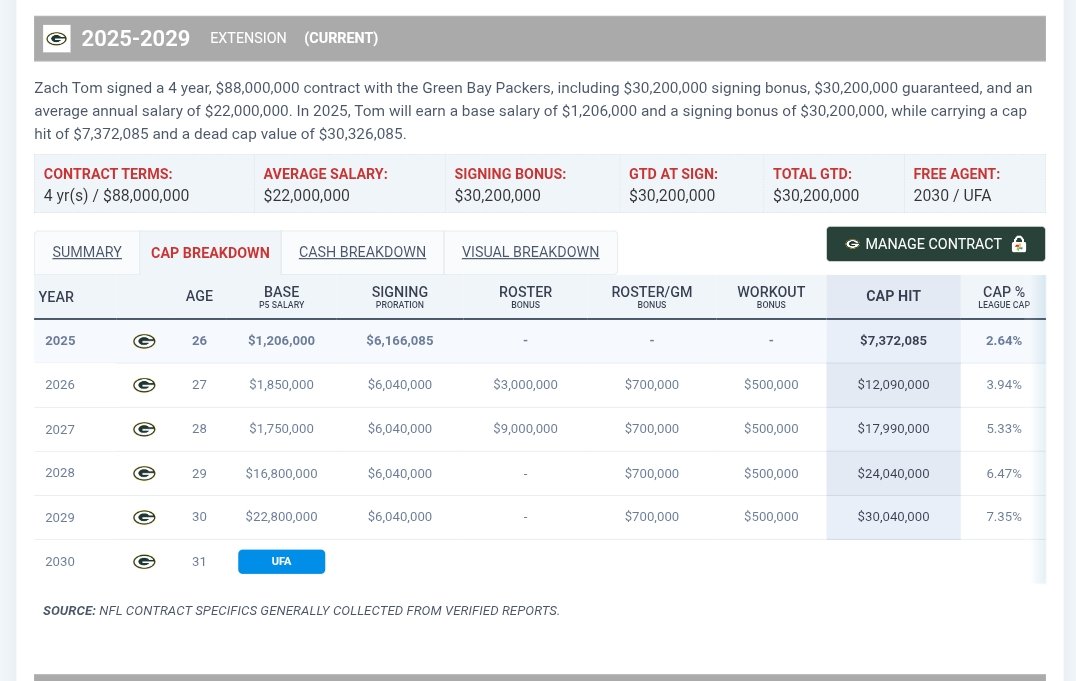Click the Average Salary $22,000,000 value
The image size is (1076, 681).
click(307, 196)
